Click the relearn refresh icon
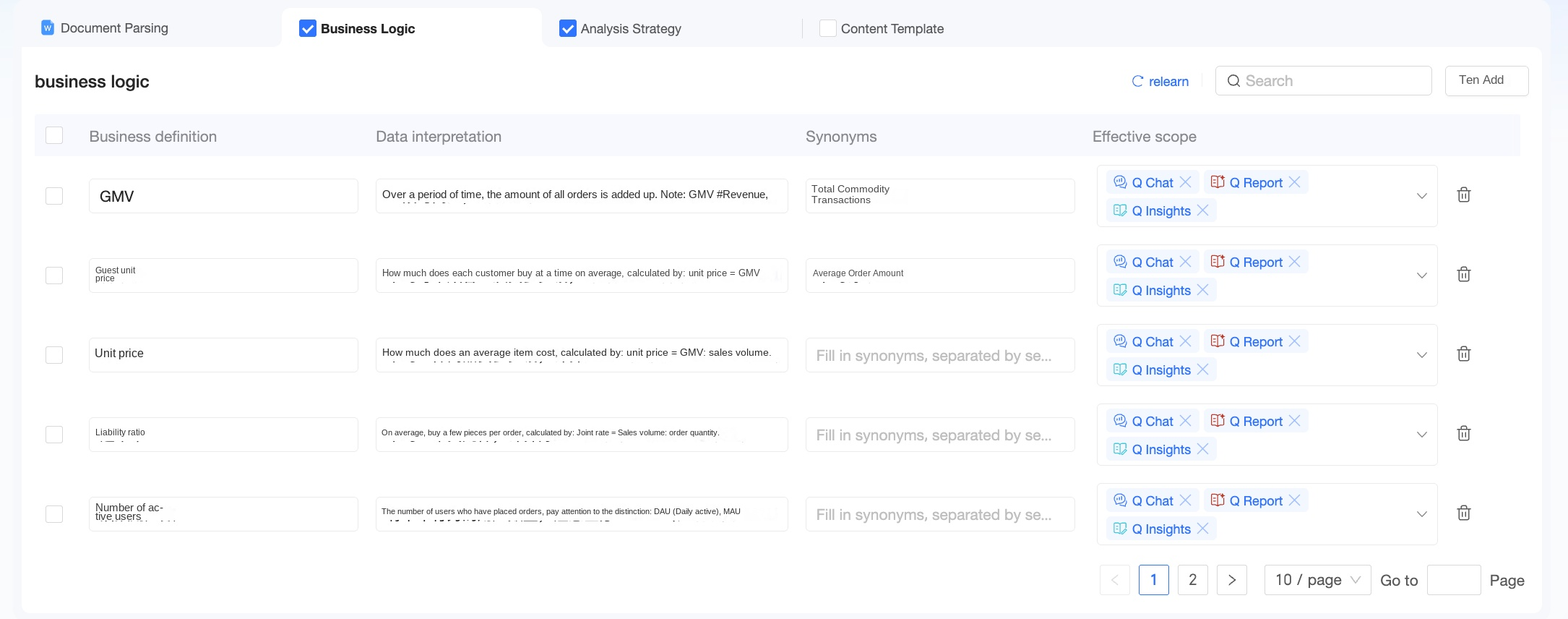1568x619 pixels. [1137, 82]
